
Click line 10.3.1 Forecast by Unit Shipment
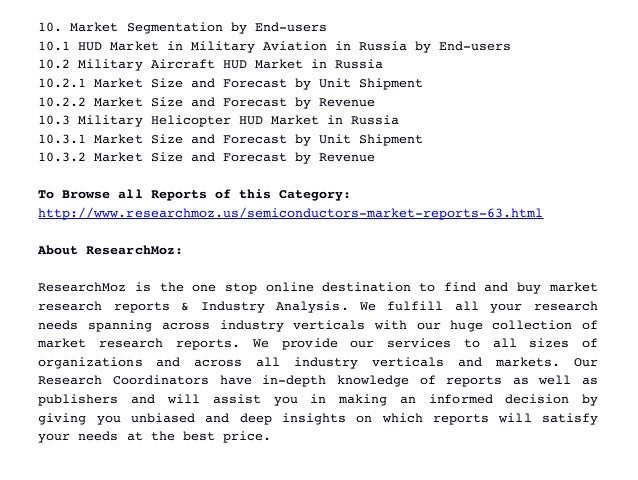[x=230, y=139]
